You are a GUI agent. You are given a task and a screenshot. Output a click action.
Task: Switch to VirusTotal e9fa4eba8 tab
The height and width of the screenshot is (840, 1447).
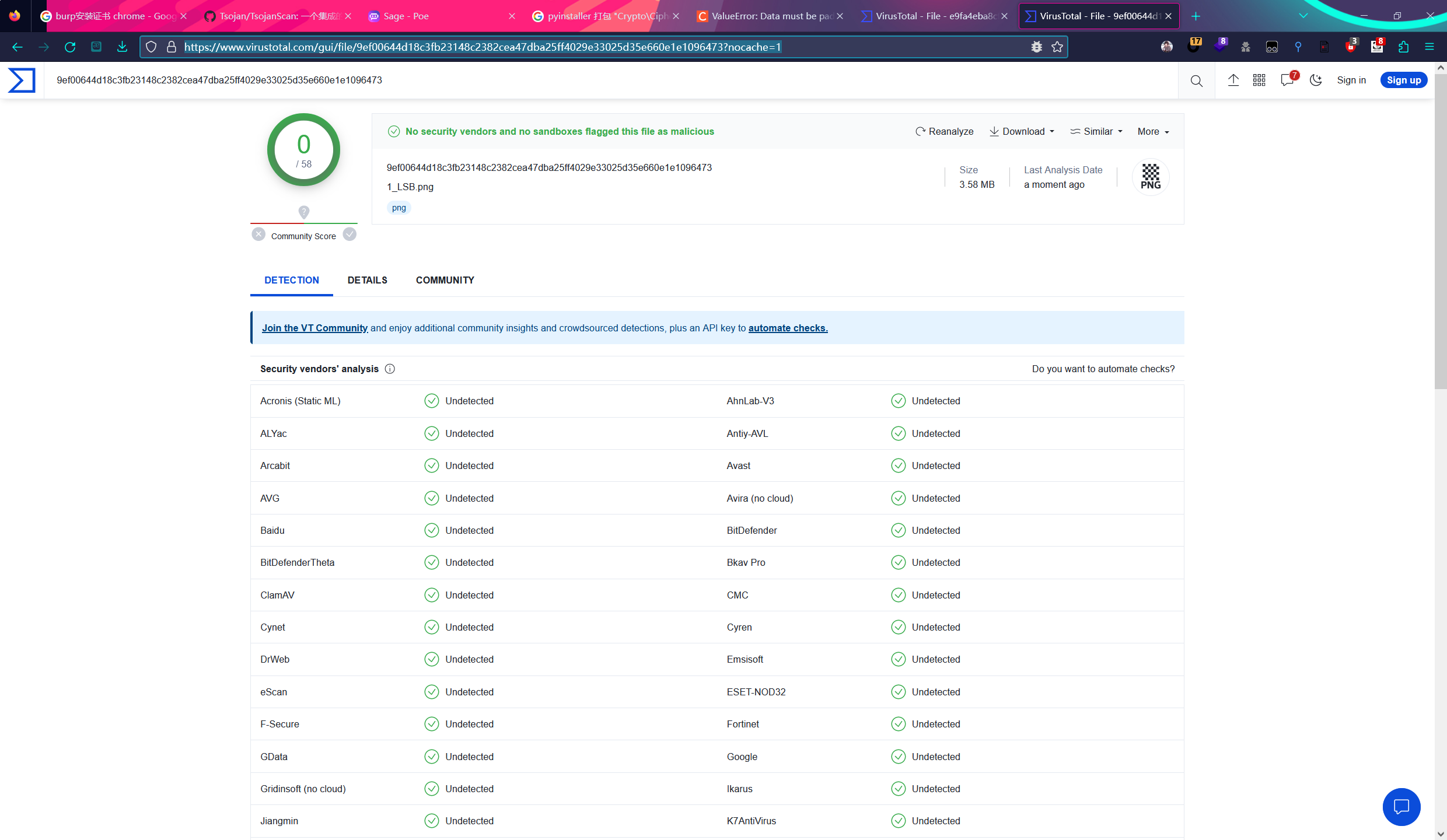pyautogui.click(x=934, y=16)
